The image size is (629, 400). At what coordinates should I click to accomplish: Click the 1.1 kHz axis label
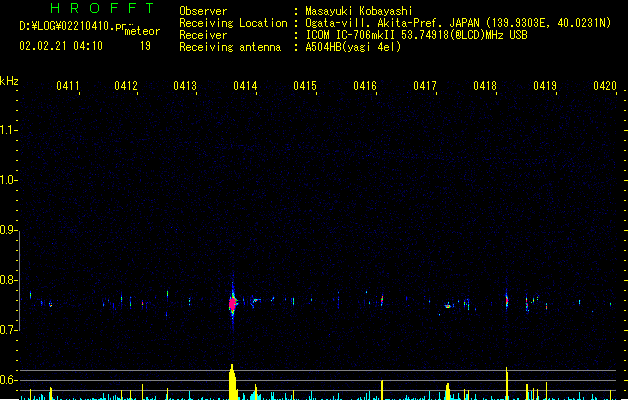[8, 130]
